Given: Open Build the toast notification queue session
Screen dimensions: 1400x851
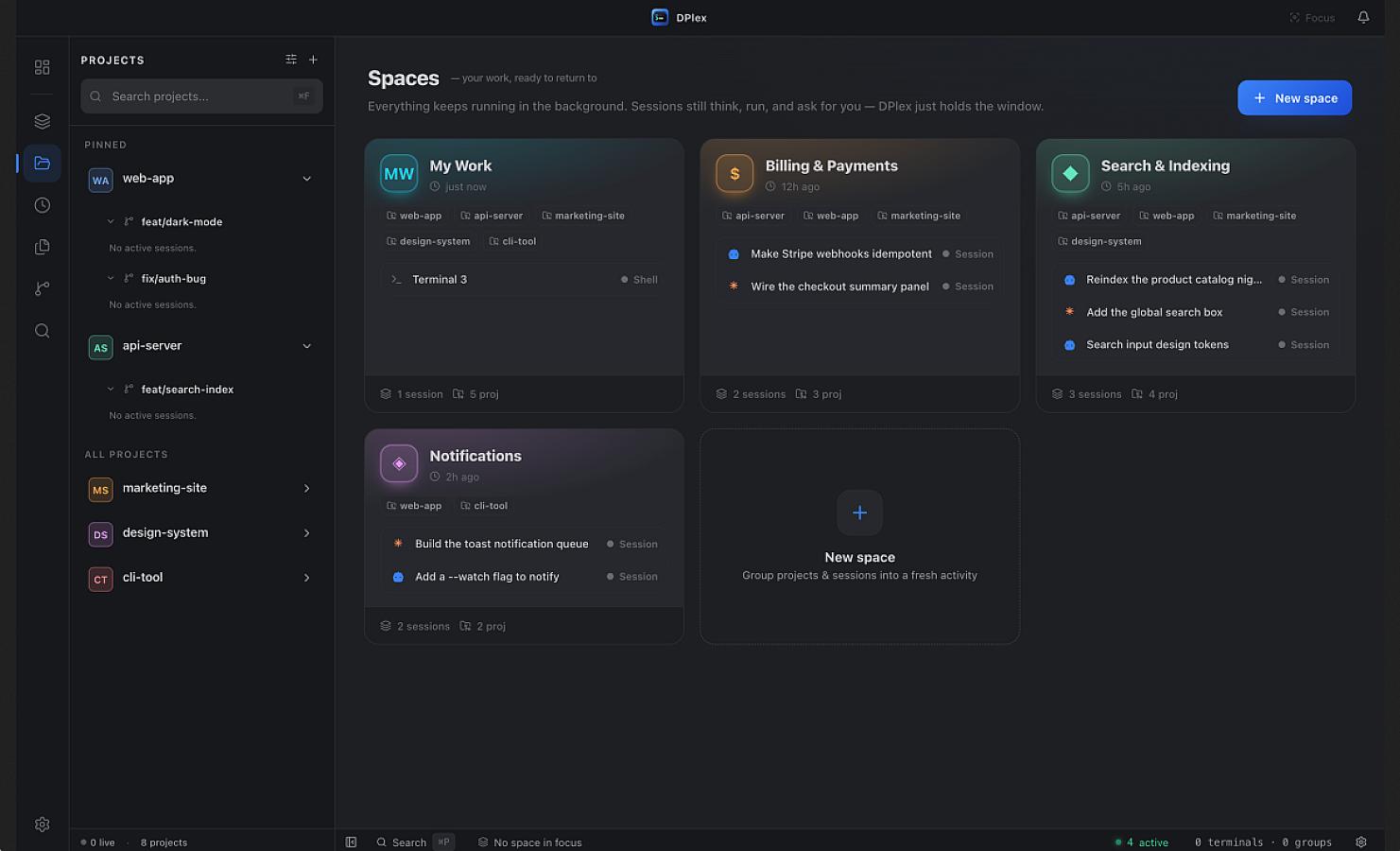Looking at the screenshot, I should tap(524, 544).
